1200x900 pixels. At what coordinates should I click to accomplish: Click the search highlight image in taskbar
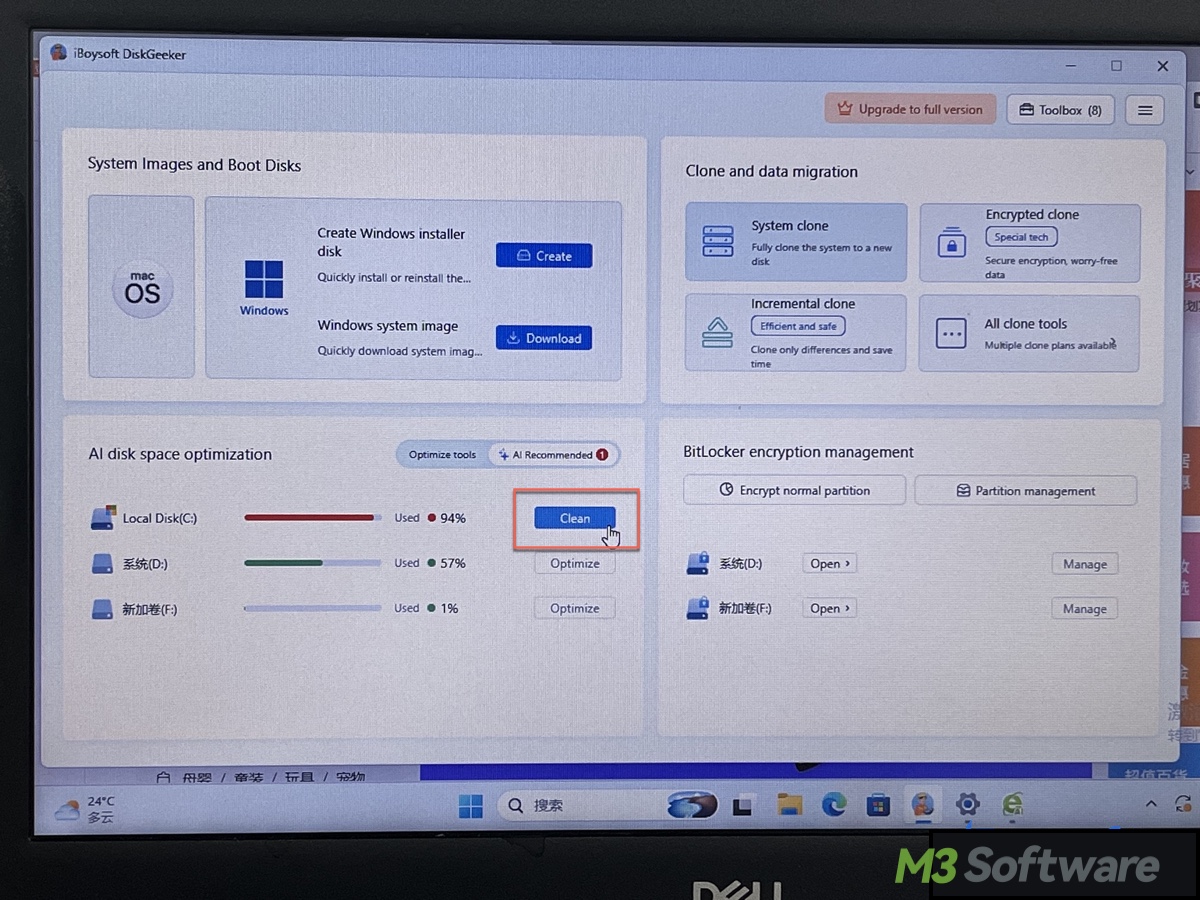pyautogui.click(x=693, y=806)
